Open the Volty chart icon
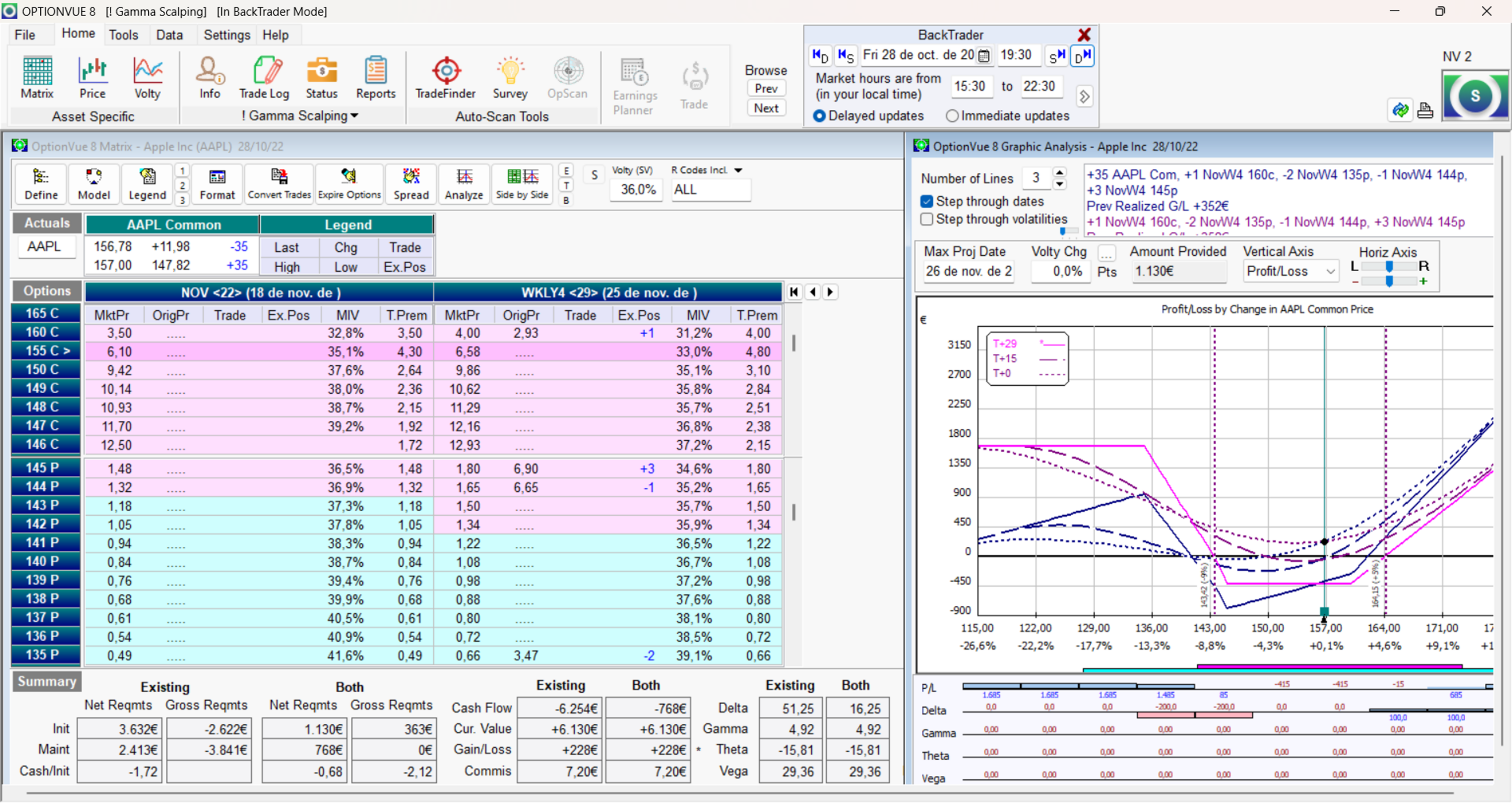The height and width of the screenshot is (803, 1512). [x=147, y=78]
